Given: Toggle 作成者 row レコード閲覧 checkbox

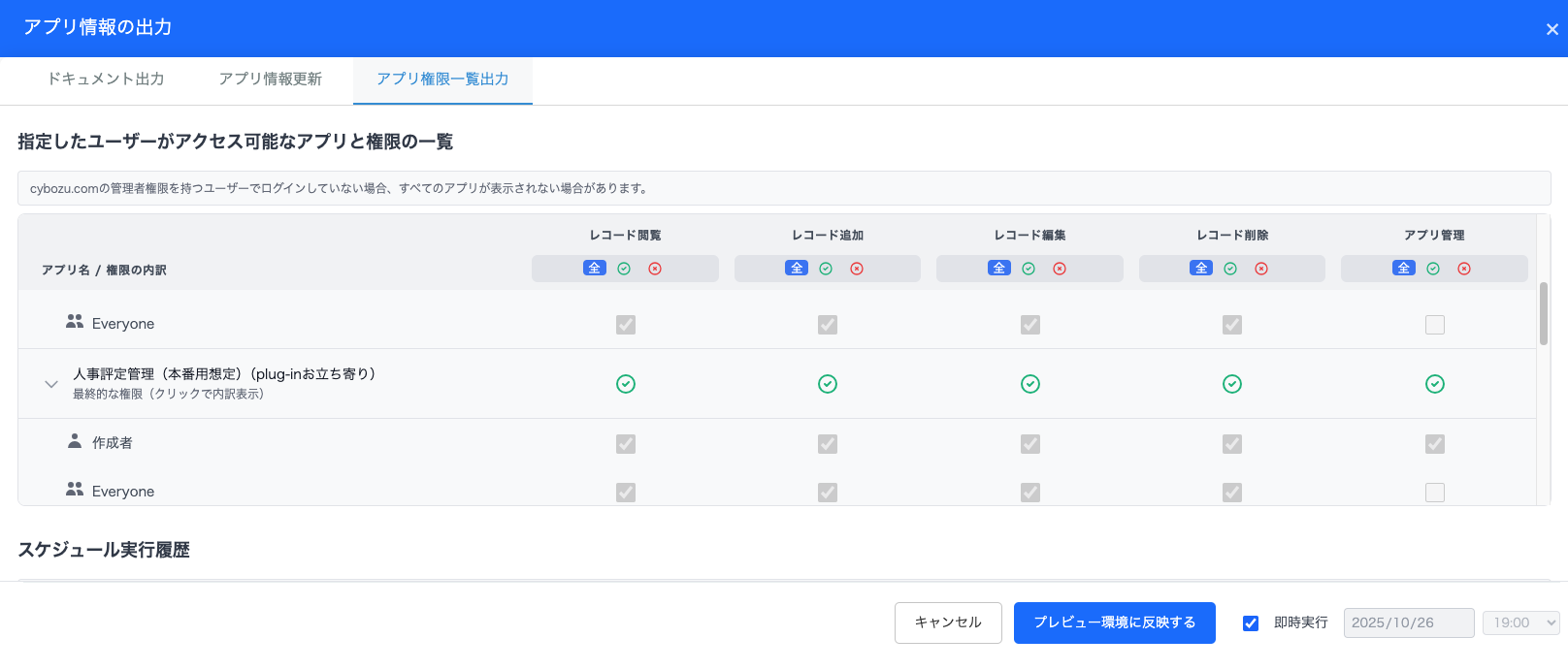Looking at the screenshot, I should (x=626, y=444).
